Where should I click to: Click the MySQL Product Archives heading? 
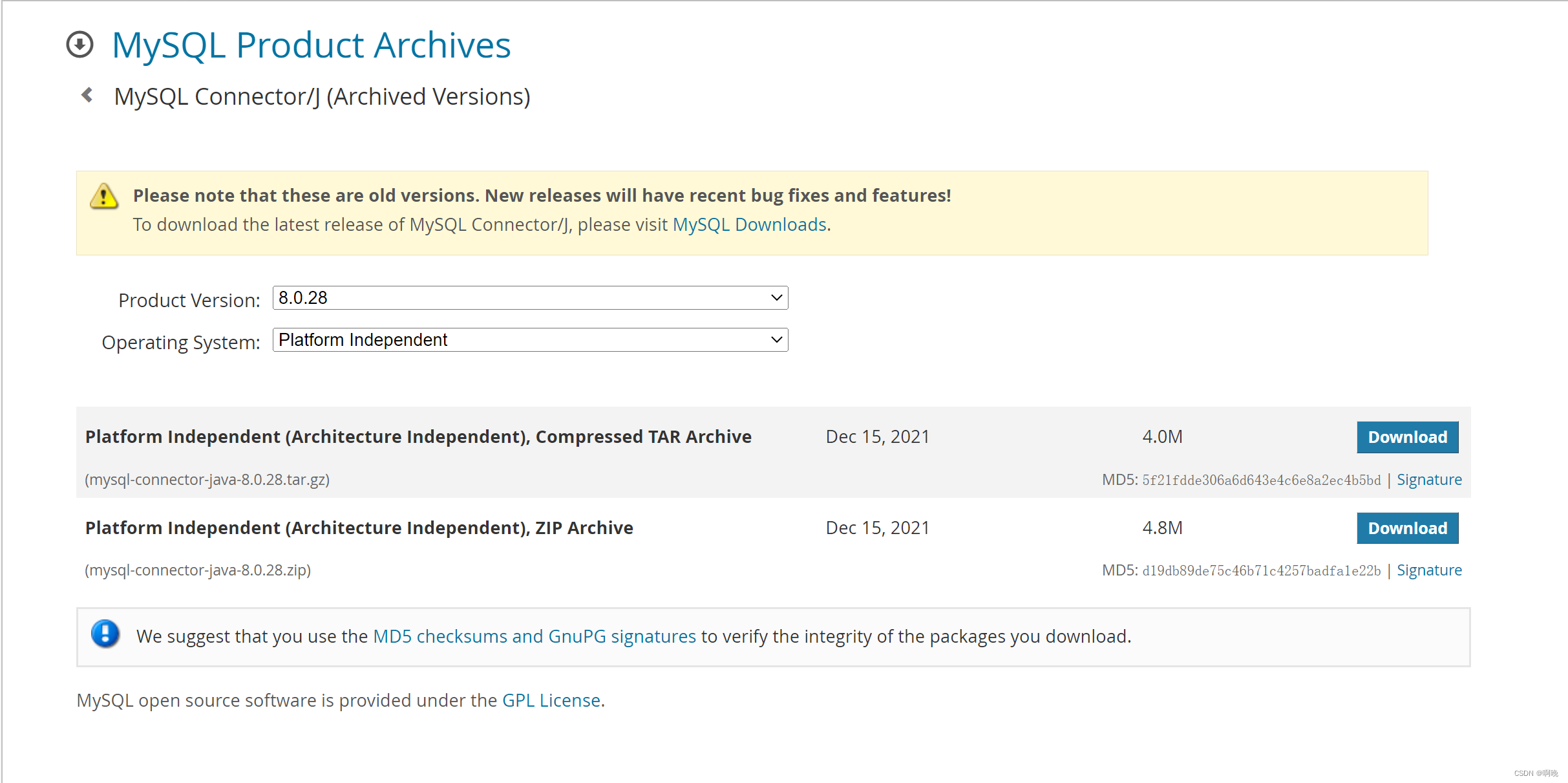tap(311, 45)
